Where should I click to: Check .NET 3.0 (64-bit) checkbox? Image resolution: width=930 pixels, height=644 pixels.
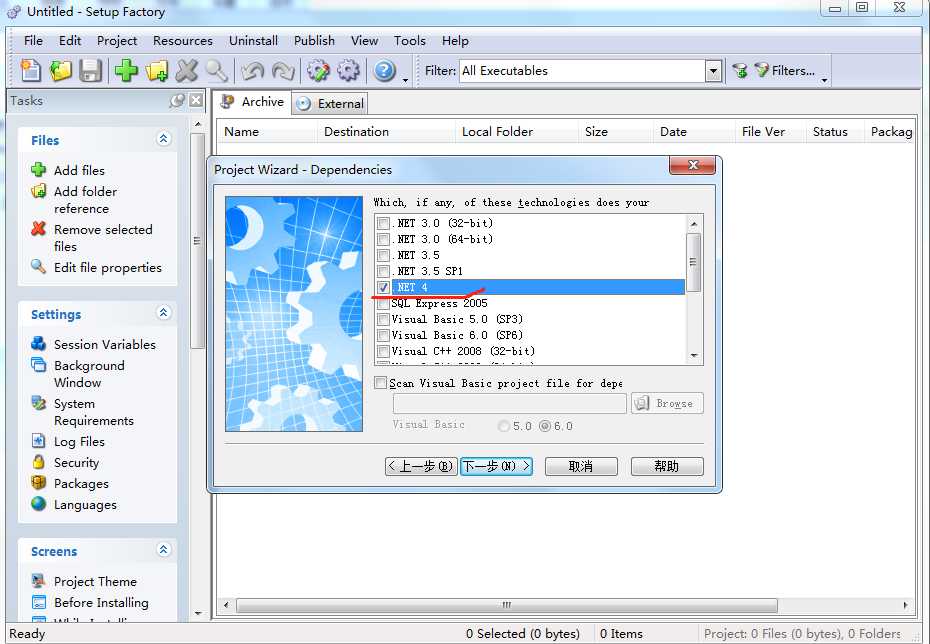click(x=383, y=240)
